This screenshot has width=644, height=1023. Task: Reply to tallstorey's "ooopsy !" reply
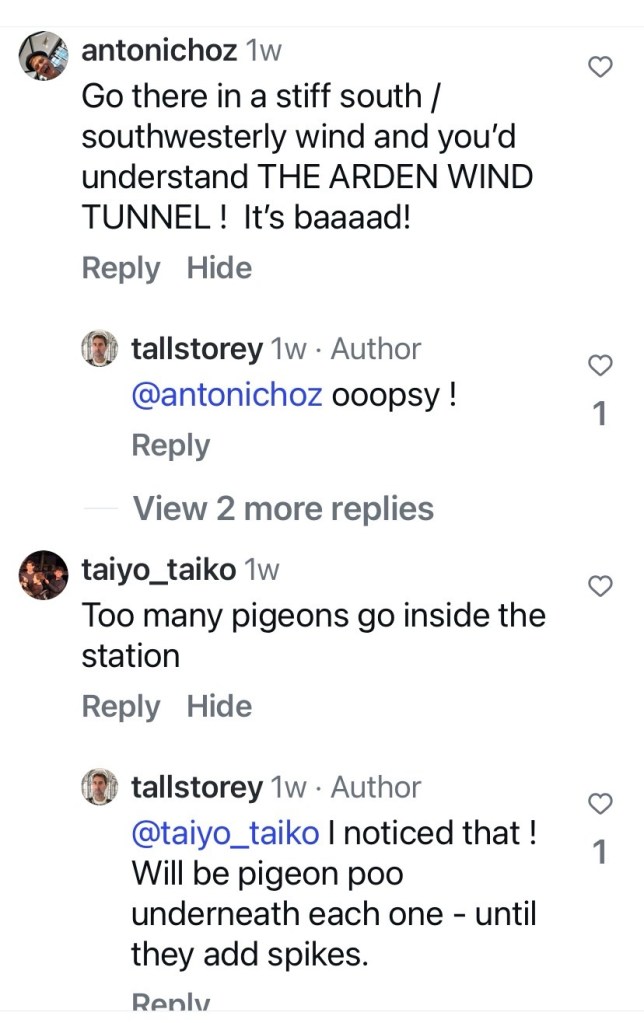(170, 446)
